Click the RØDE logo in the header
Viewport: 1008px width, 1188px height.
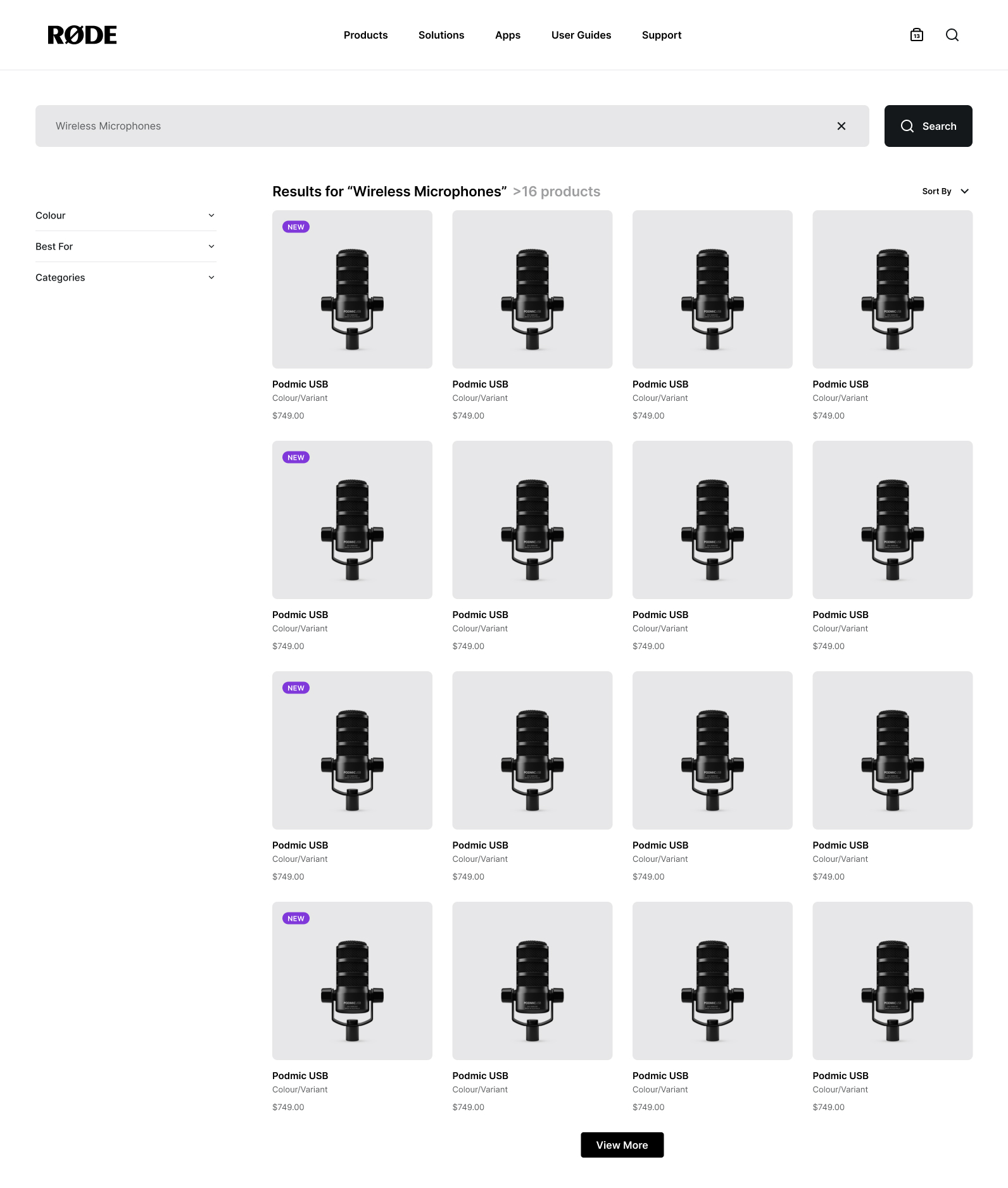coord(82,35)
